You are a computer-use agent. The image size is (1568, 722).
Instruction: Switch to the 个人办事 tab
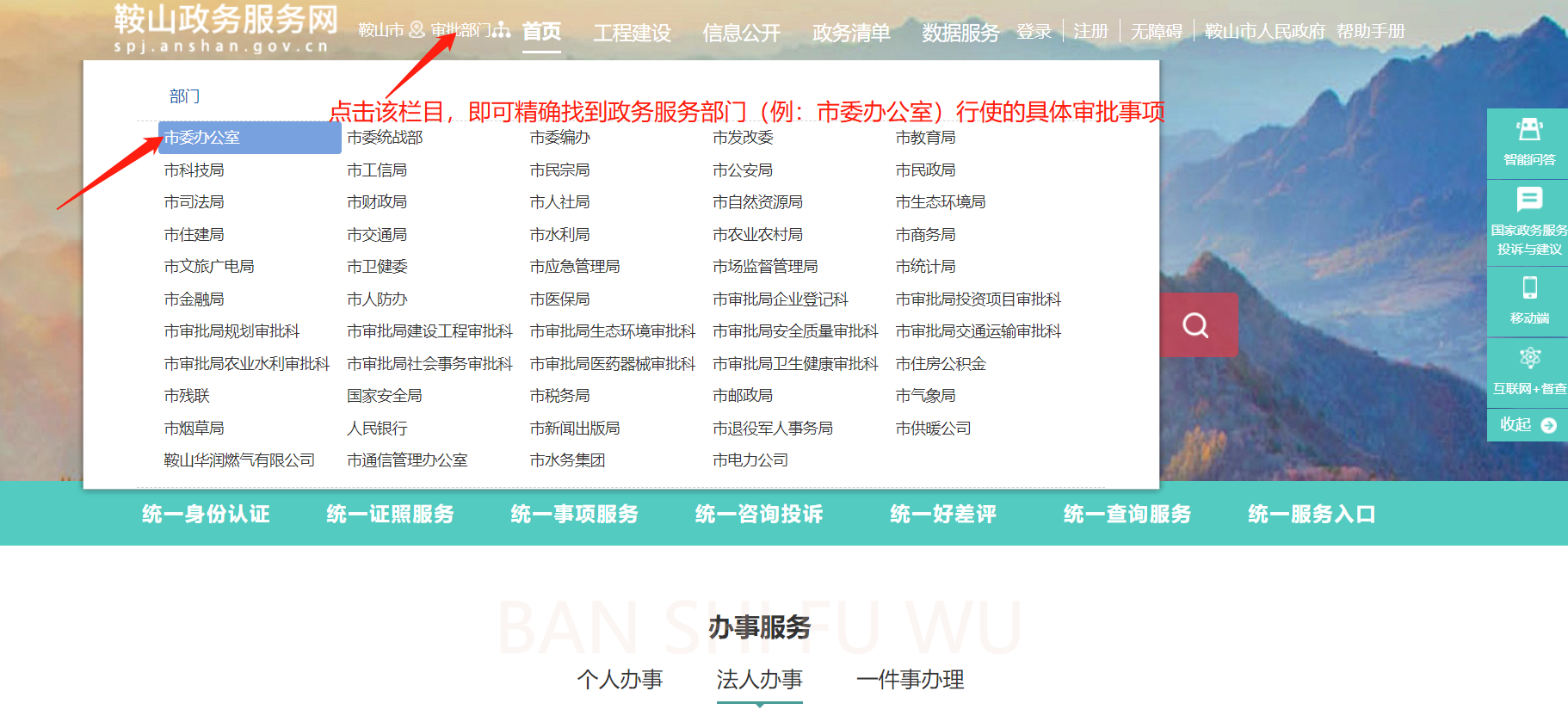coord(620,679)
